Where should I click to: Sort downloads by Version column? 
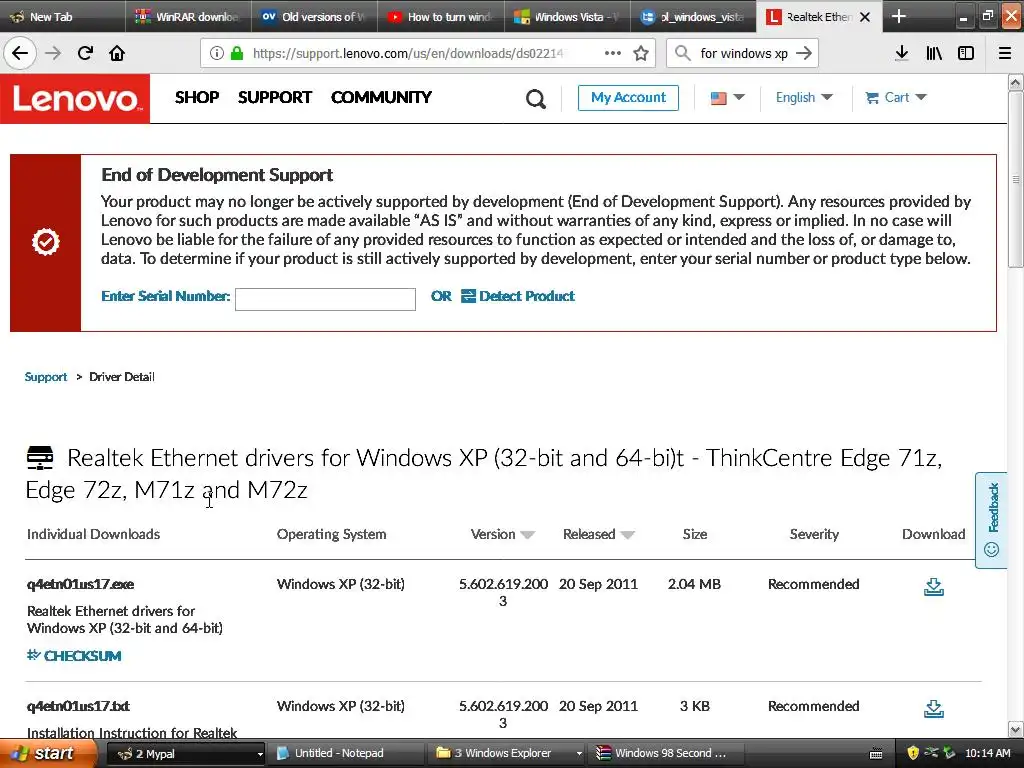(502, 534)
